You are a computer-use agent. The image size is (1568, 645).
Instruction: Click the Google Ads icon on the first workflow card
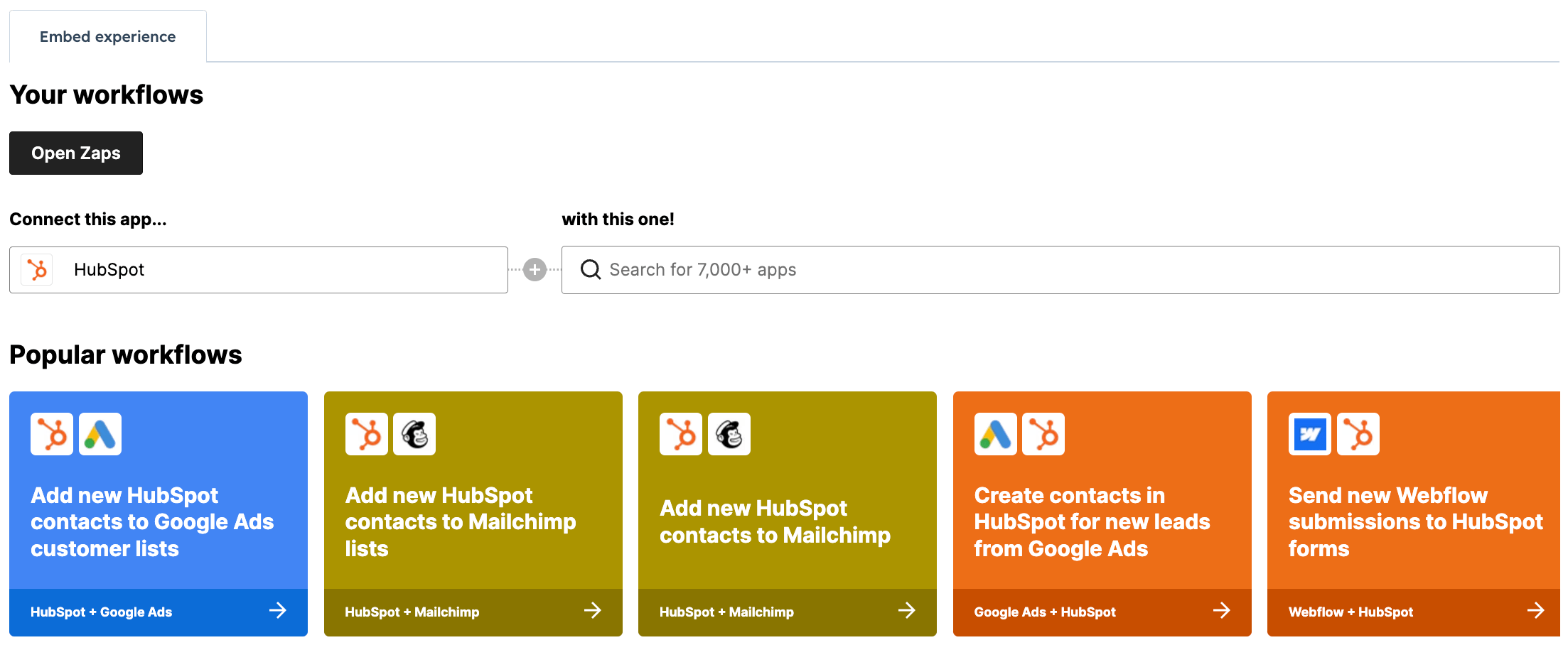click(100, 434)
